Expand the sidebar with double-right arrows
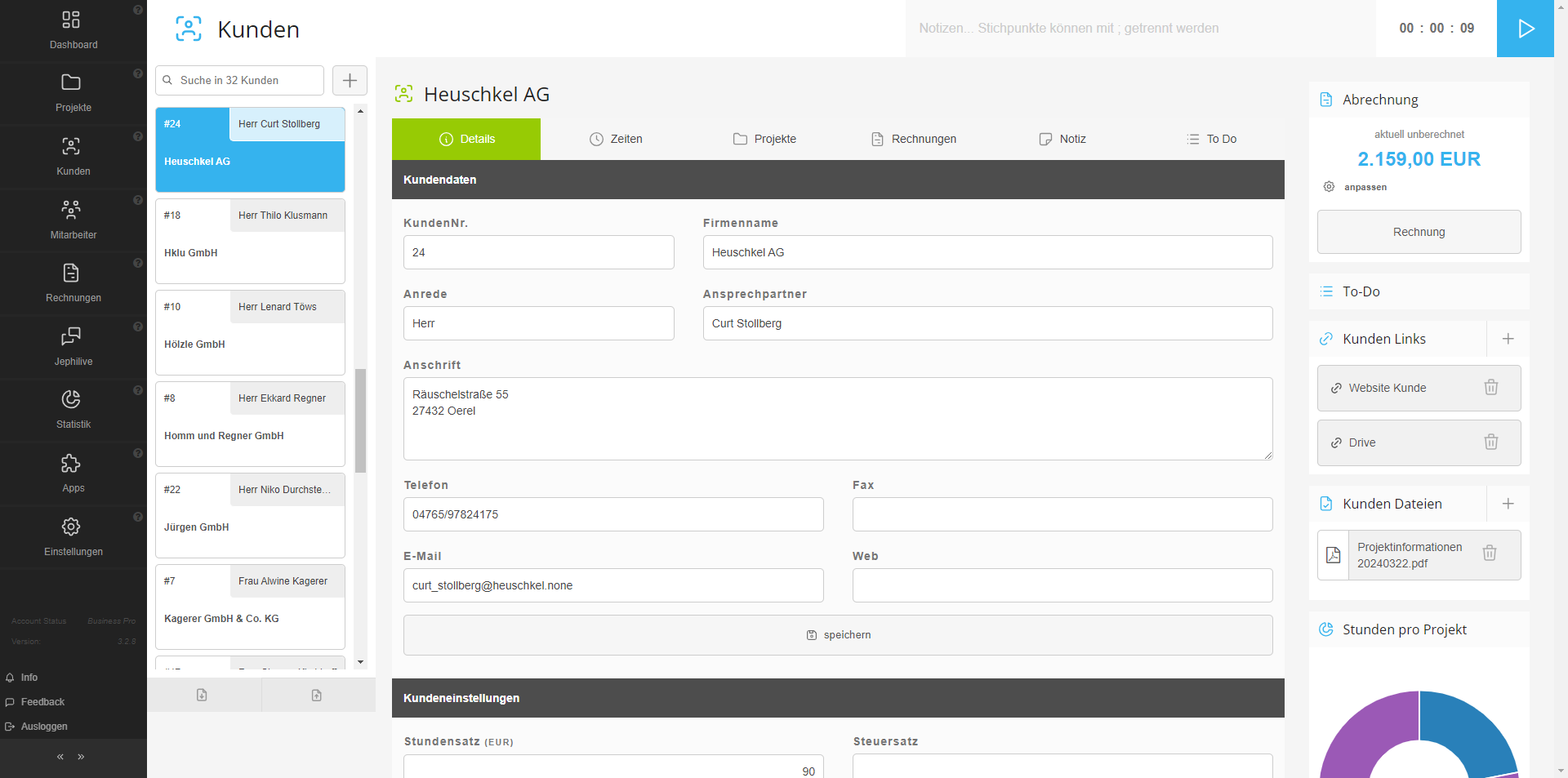1568x778 pixels. 81,757
